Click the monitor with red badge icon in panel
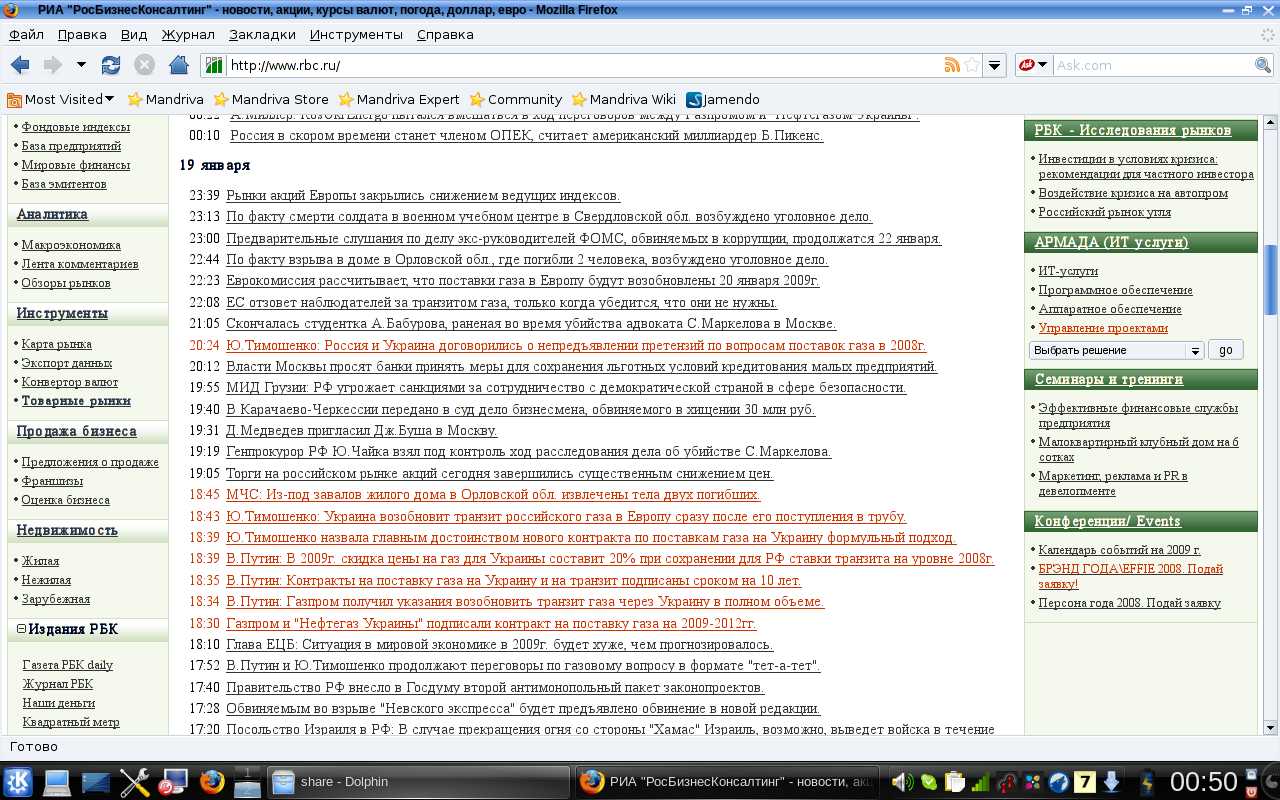This screenshot has height=800, width=1280. point(172,782)
